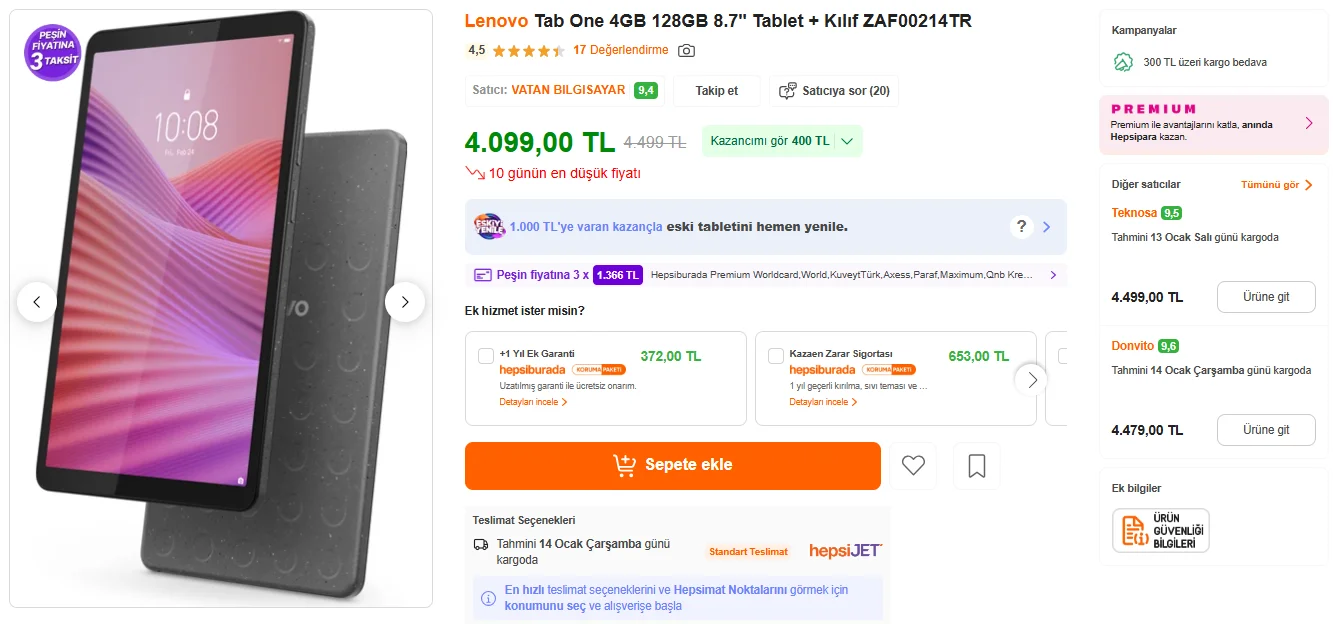Add product with Sepete ekle button
1333x624 pixels.
[x=673, y=466]
